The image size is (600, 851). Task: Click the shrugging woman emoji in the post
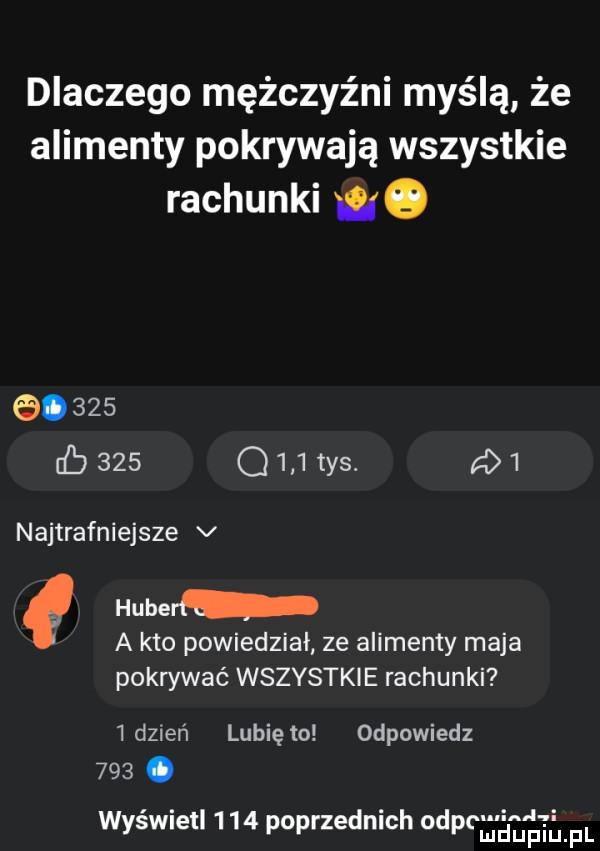pyautogui.click(x=356, y=201)
